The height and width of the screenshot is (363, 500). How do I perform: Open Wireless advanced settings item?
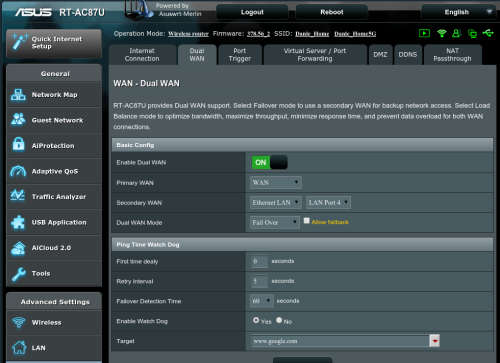point(54,322)
